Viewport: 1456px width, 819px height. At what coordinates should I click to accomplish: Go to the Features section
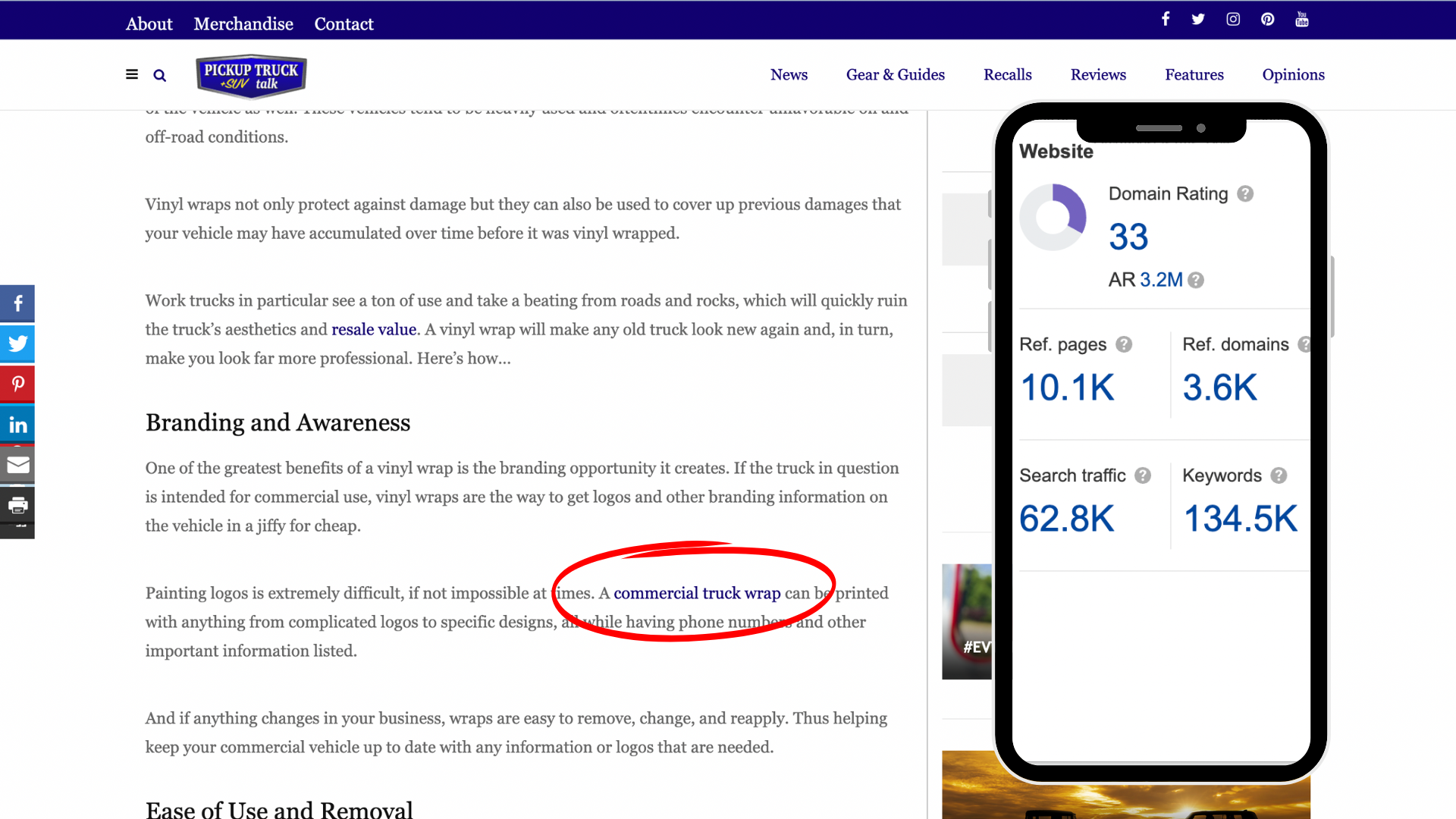pyautogui.click(x=1194, y=74)
